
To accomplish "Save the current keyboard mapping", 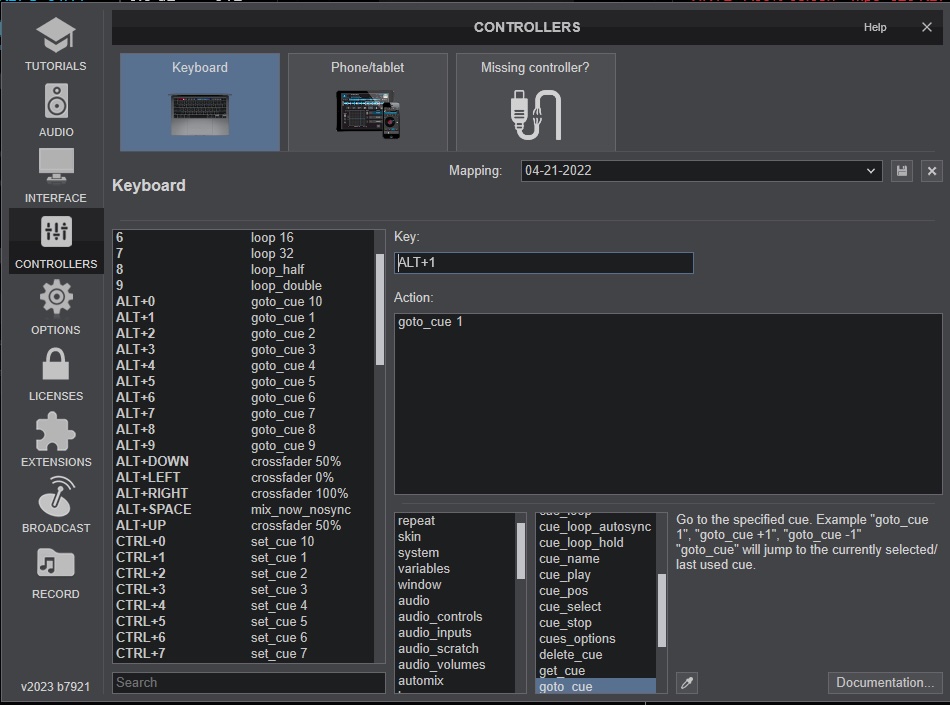I will click(x=901, y=170).
